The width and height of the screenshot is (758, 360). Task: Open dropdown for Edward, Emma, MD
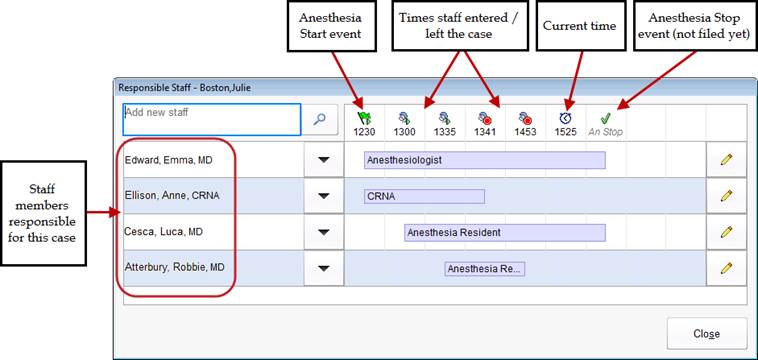point(324,160)
